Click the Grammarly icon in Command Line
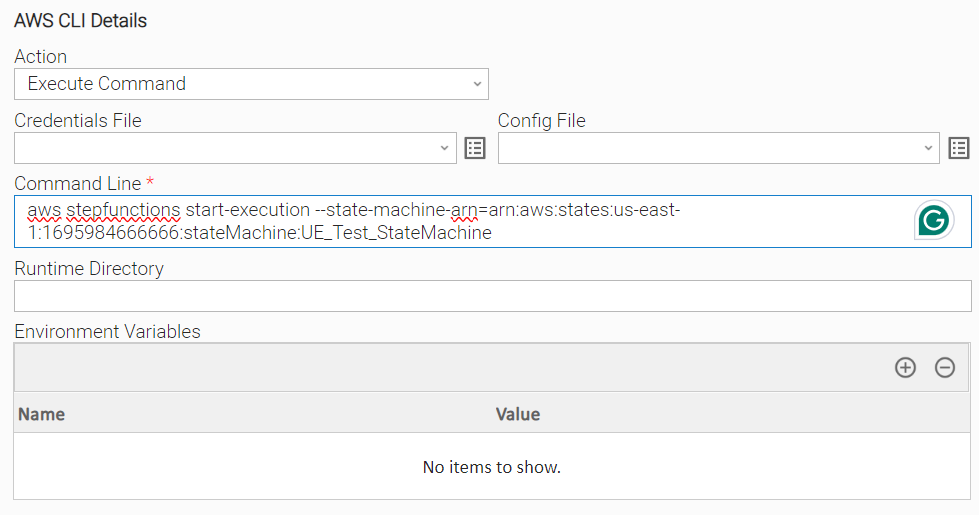 [934, 220]
